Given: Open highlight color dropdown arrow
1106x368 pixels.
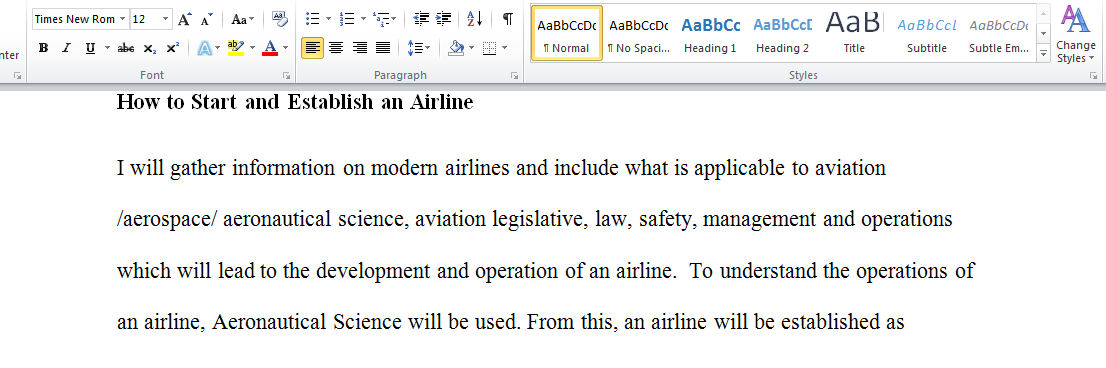Looking at the screenshot, I should pyautogui.click(x=252, y=49).
